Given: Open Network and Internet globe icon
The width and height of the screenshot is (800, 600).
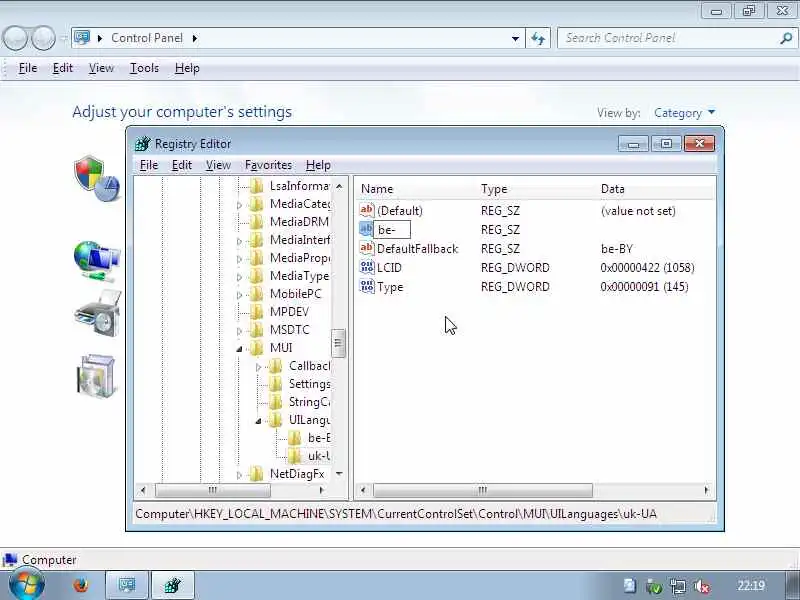Looking at the screenshot, I should click(96, 261).
